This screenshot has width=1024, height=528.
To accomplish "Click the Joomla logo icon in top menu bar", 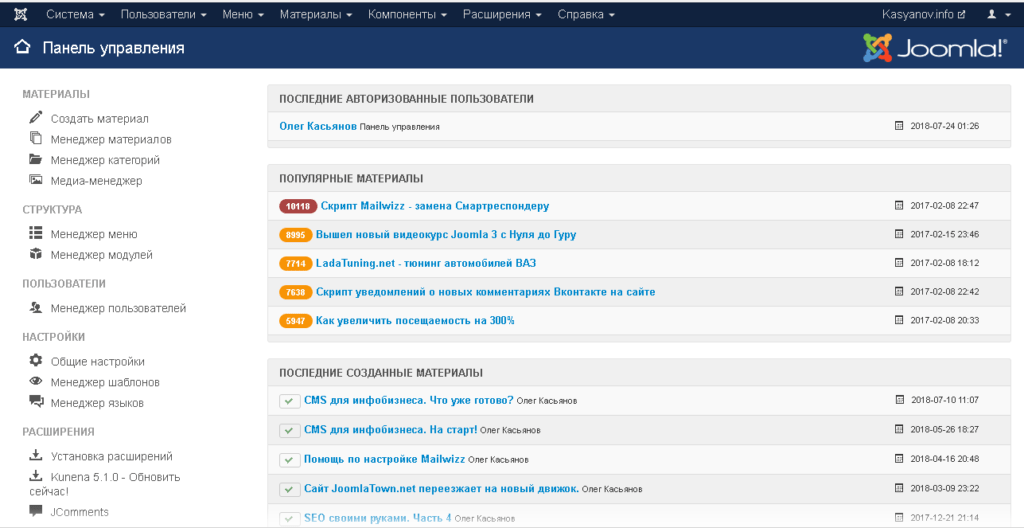I will [20, 14].
